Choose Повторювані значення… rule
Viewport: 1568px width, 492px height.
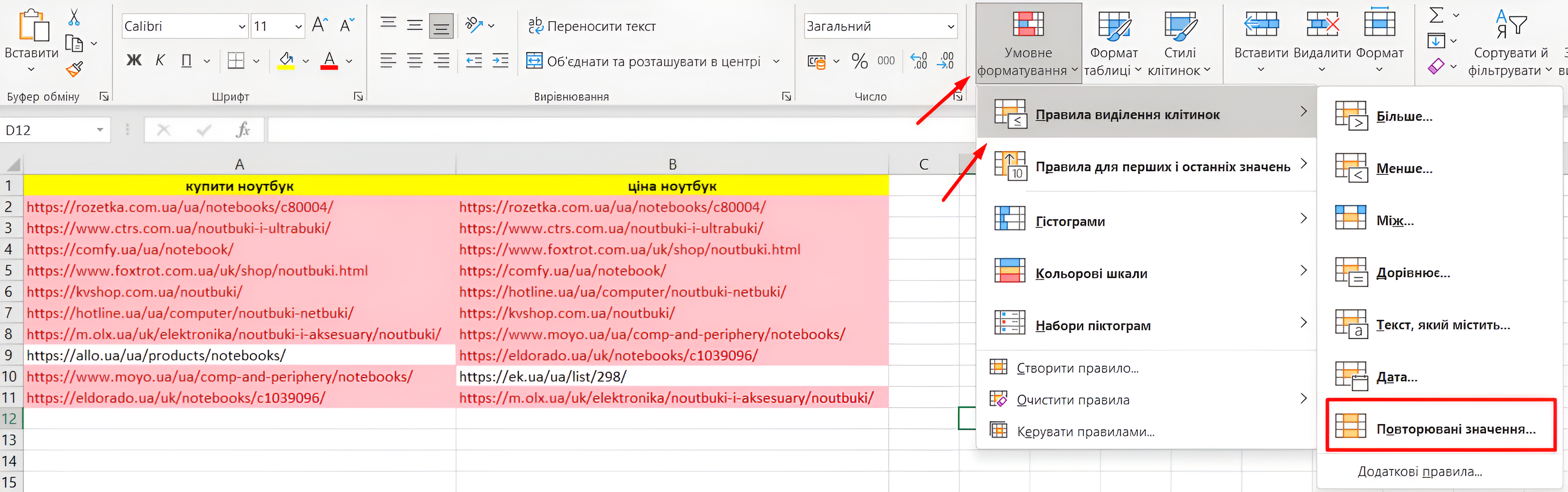pyautogui.click(x=1440, y=426)
